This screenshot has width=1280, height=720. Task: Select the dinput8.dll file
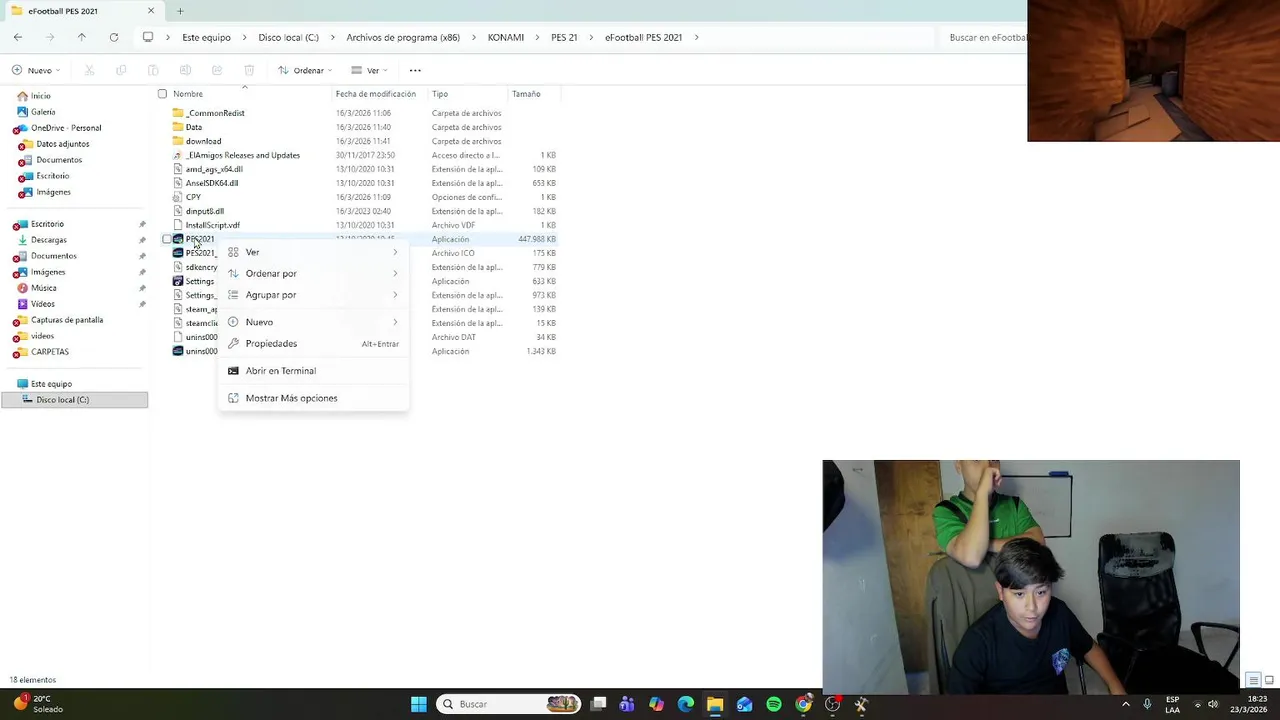[205, 211]
